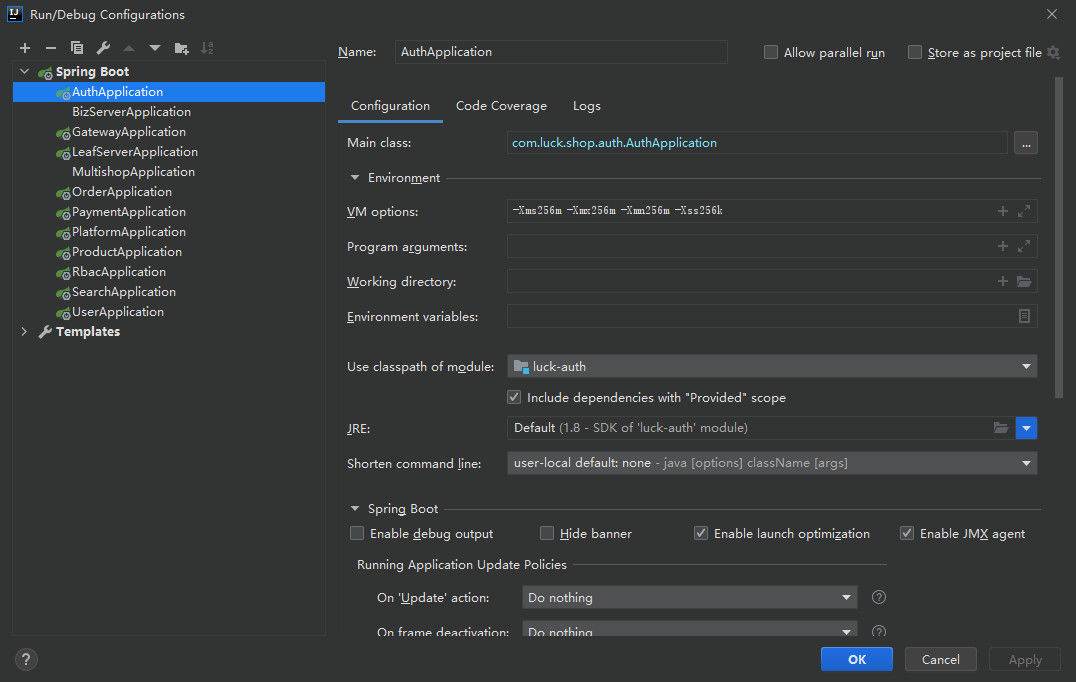1076x682 pixels.
Task: Expand the Templates tree node
Action: (24, 332)
